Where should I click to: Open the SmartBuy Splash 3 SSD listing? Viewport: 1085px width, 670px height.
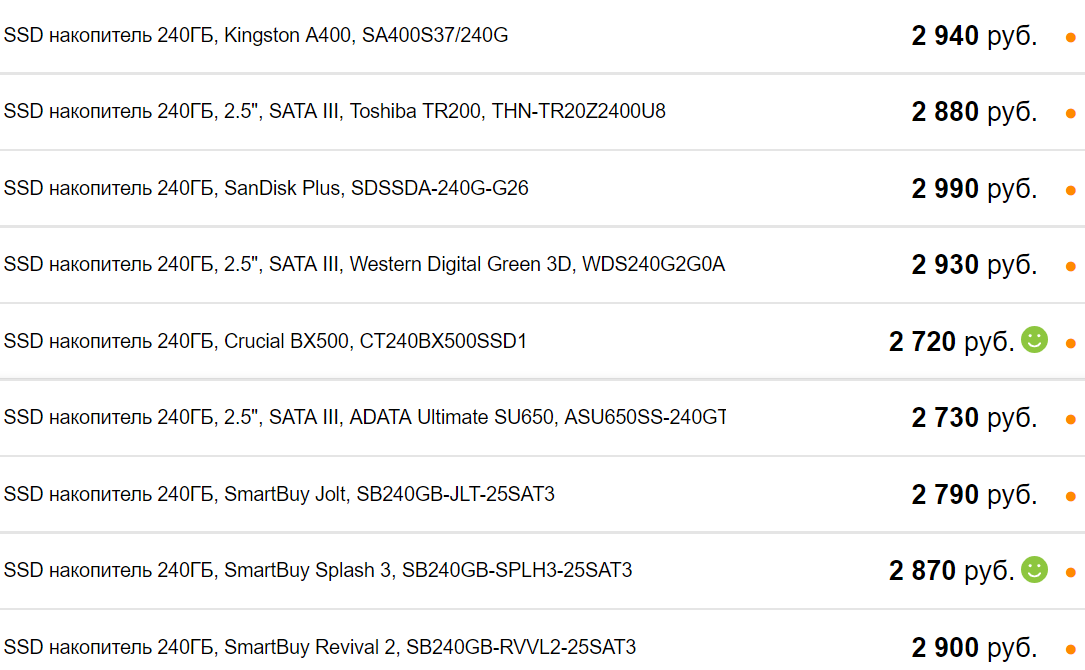tap(318, 570)
